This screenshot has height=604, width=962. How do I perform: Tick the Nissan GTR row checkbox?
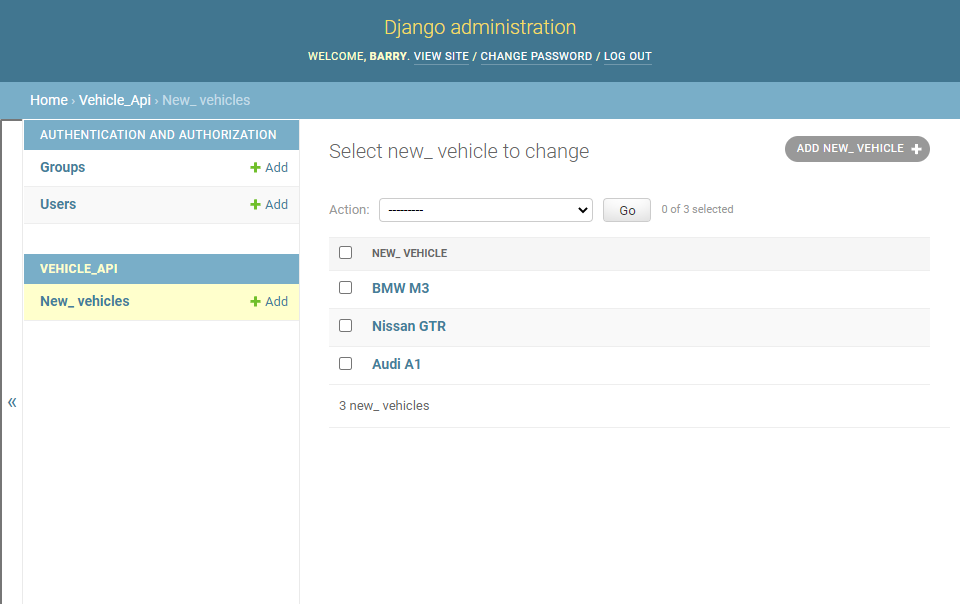pos(345,326)
